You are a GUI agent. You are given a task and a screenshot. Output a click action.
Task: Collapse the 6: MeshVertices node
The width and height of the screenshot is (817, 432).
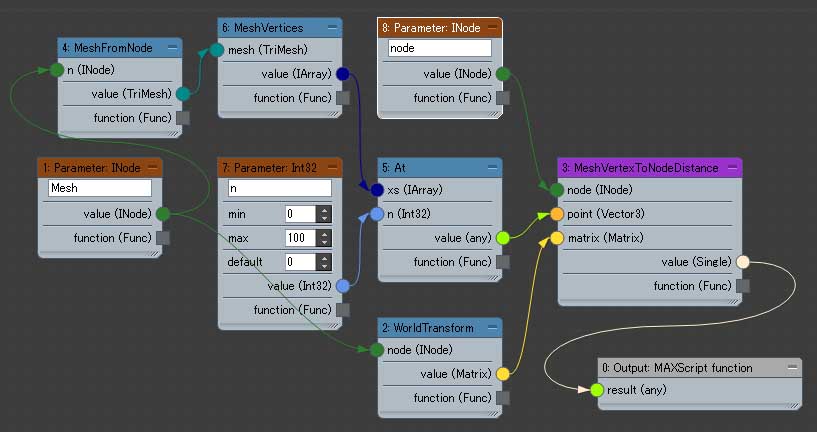click(332, 28)
